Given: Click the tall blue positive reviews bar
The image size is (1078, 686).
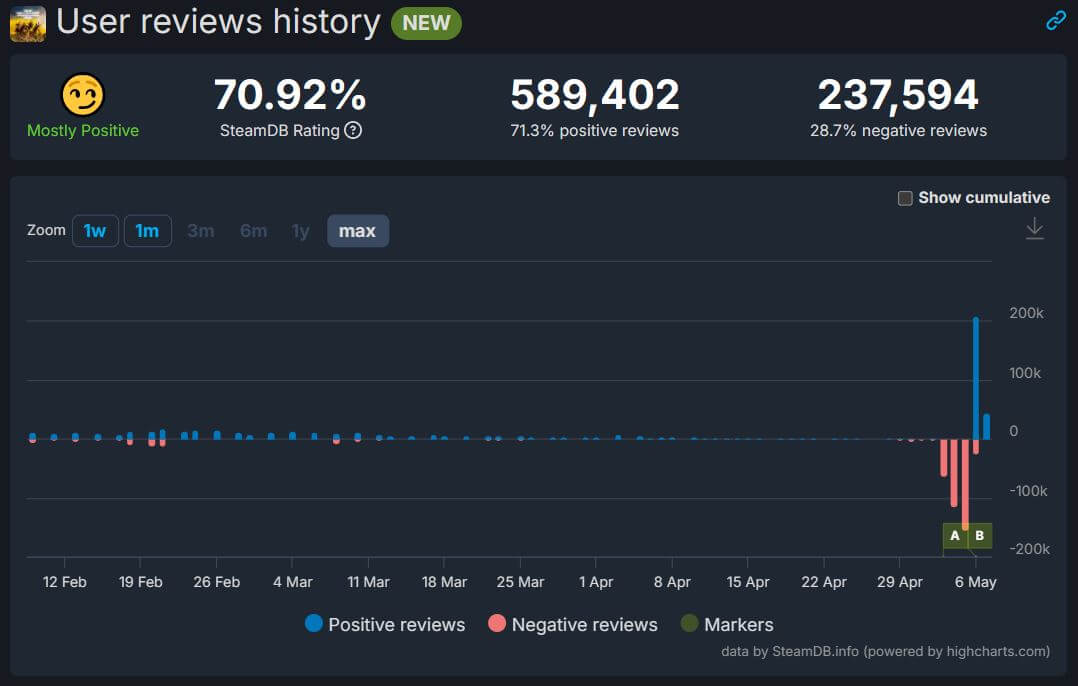Looking at the screenshot, I should [x=976, y=378].
